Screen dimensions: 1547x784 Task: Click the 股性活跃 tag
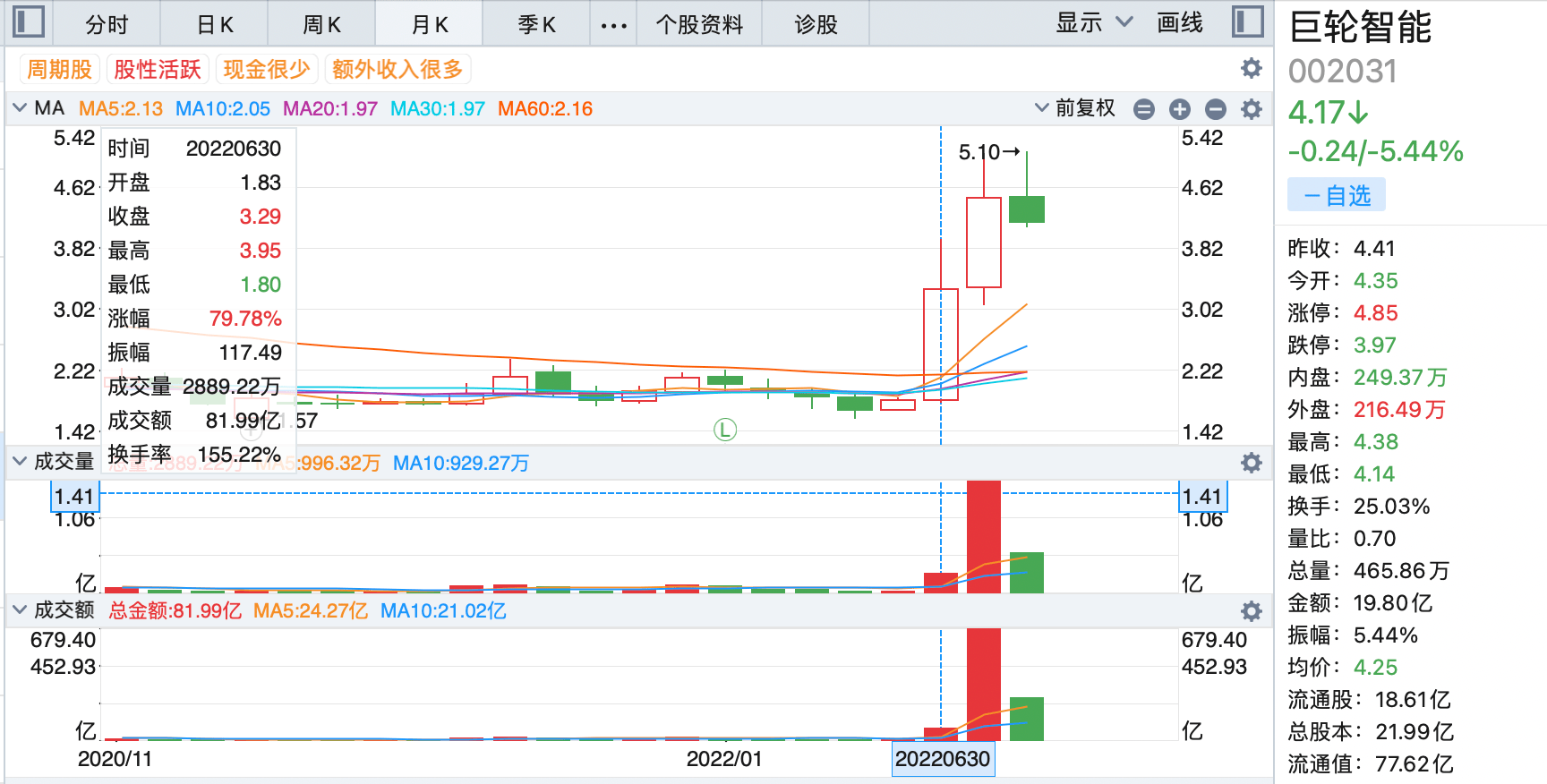coord(158,69)
